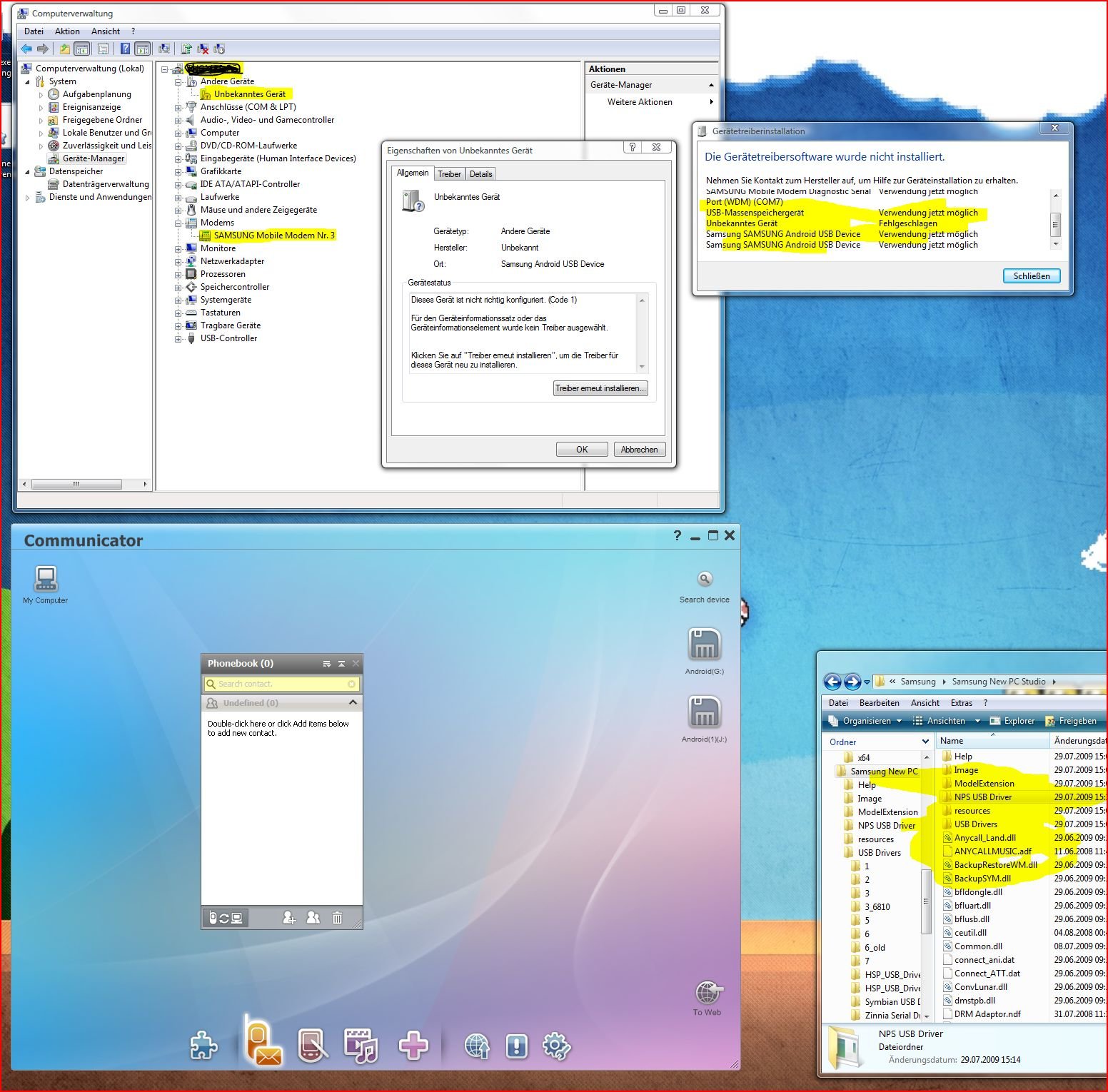
Task: Open the Bearbeiten menu in Explorer
Action: pos(879,703)
